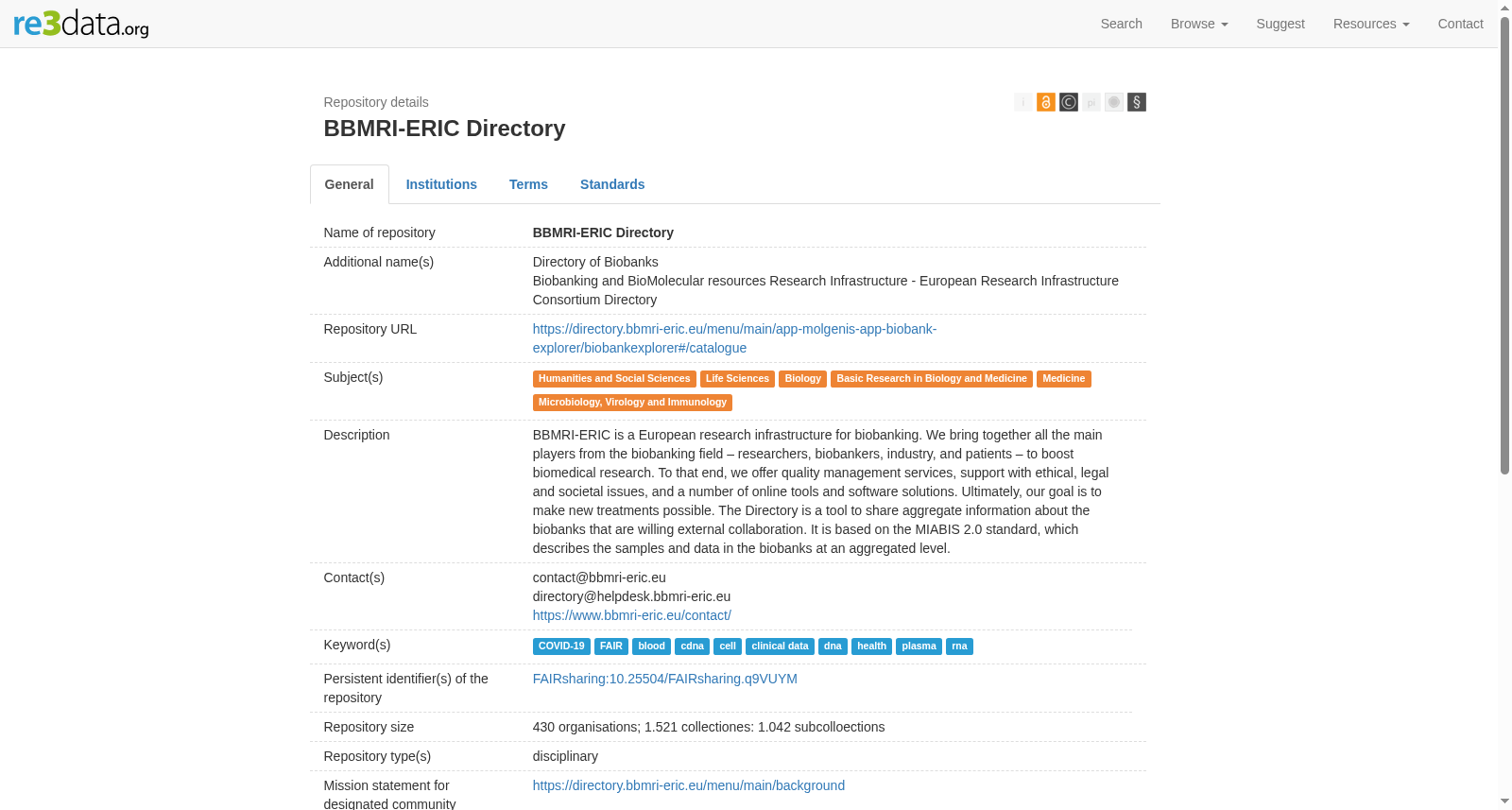This screenshot has height=810, width=1512.
Task: Open the BBMRI-ERIC repository URL link
Action: [x=734, y=338]
